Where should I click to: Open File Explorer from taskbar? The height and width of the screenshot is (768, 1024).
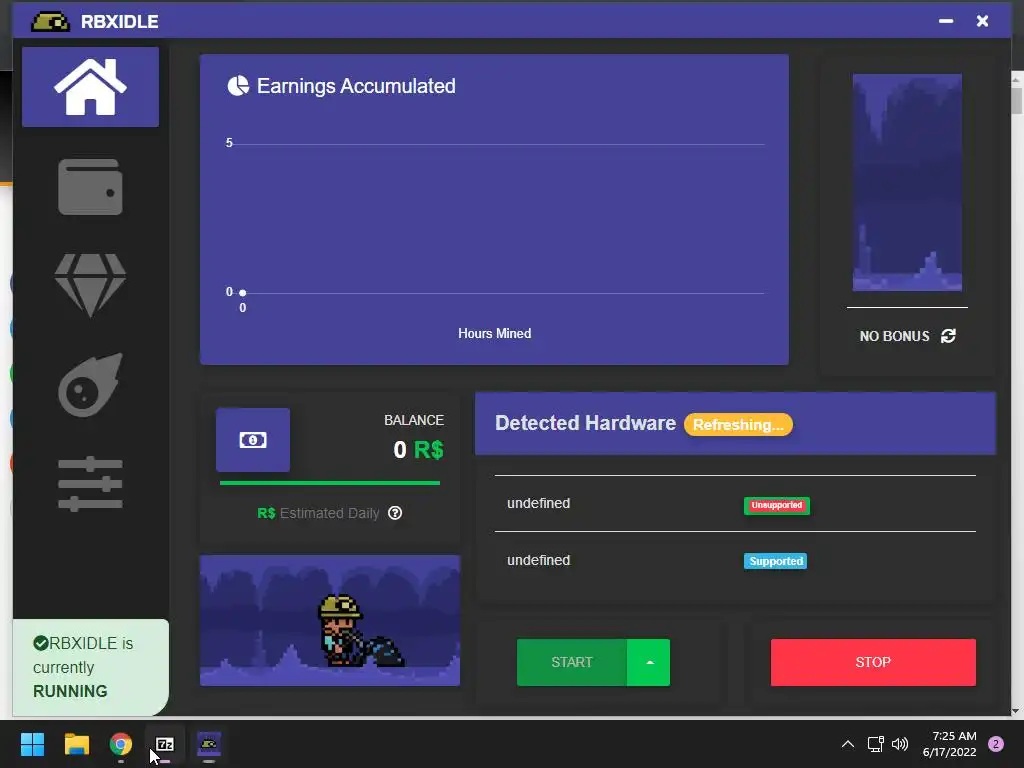pyautogui.click(x=76, y=744)
